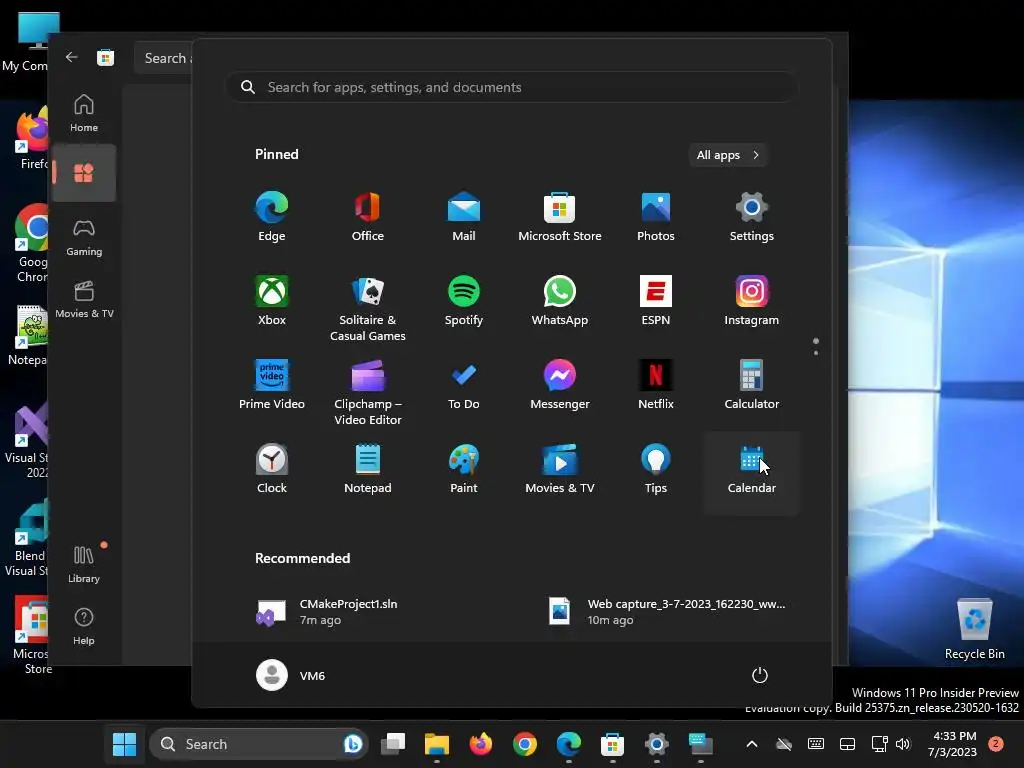Open Settings from pinned apps

[752, 217]
